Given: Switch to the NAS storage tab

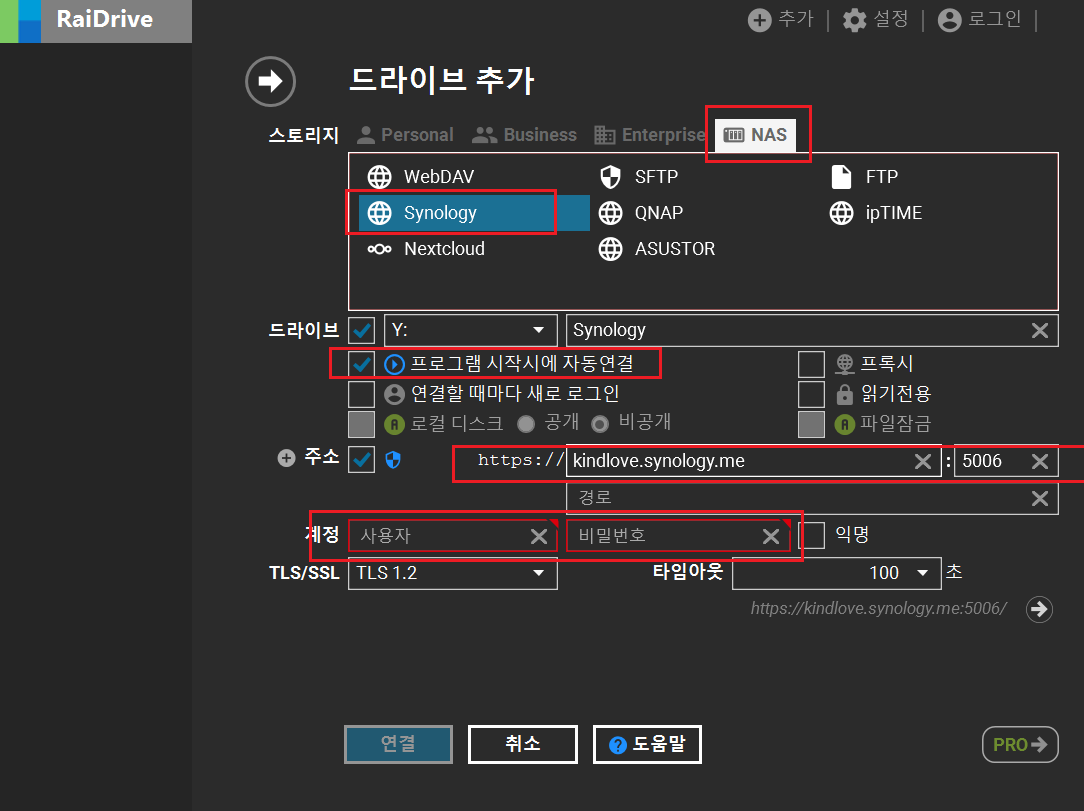Looking at the screenshot, I should click(755, 135).
